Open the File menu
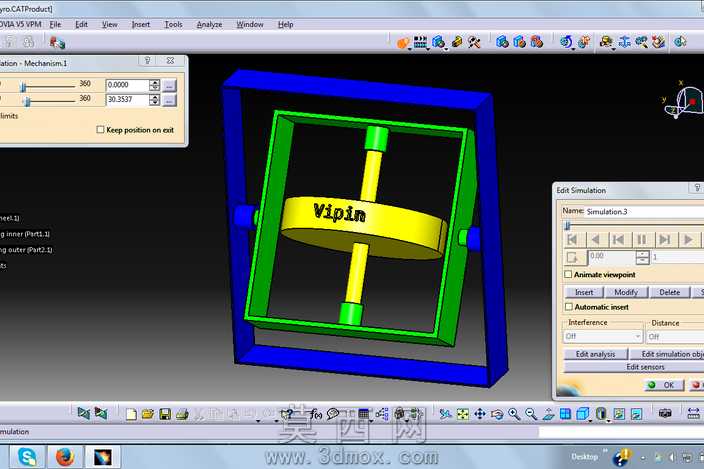Image resolution: width=704 pixels, height=469 pixels. coord(55,24)
